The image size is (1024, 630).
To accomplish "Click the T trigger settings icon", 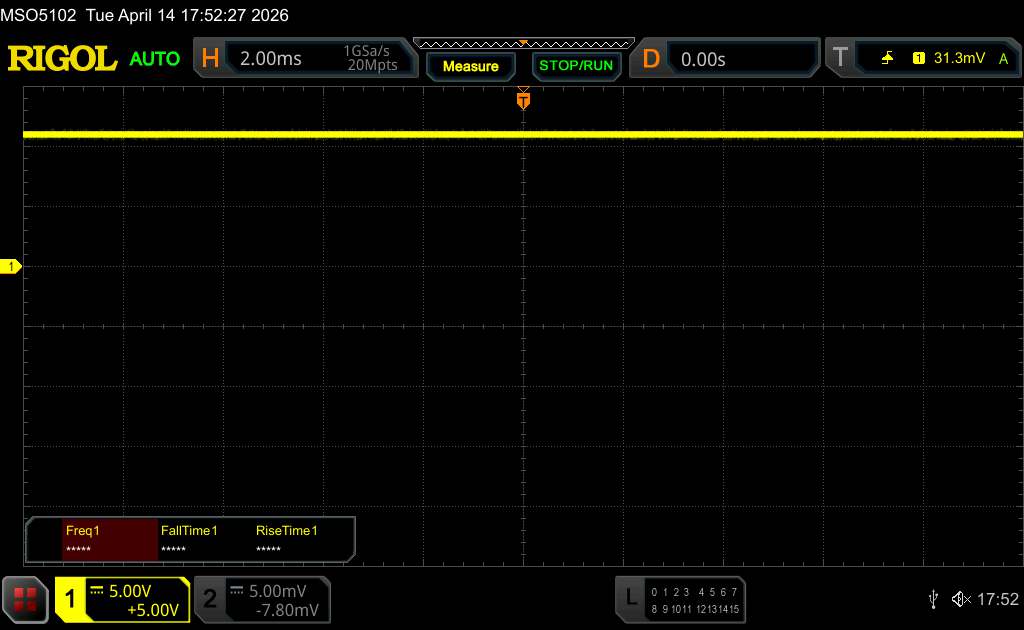I will (x=841, y=59).
